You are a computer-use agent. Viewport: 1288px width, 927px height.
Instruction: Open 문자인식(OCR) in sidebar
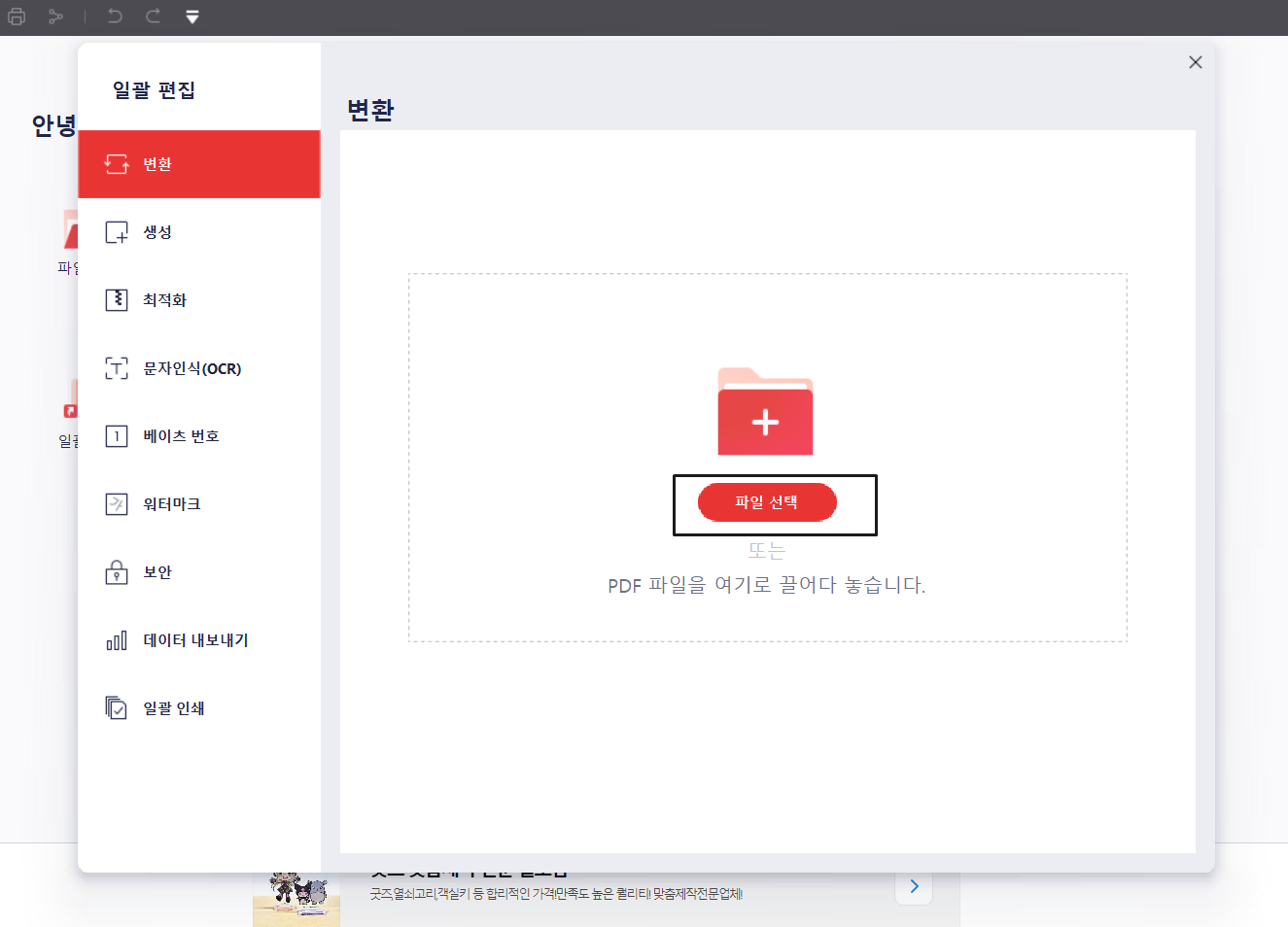pyautogui.click(x=199, y=368)
